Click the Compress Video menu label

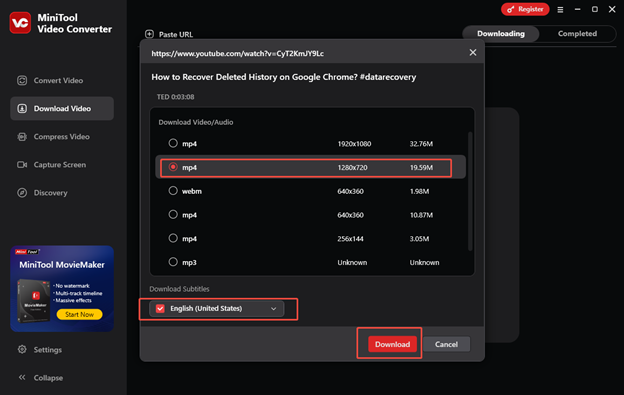pos(62,137)
